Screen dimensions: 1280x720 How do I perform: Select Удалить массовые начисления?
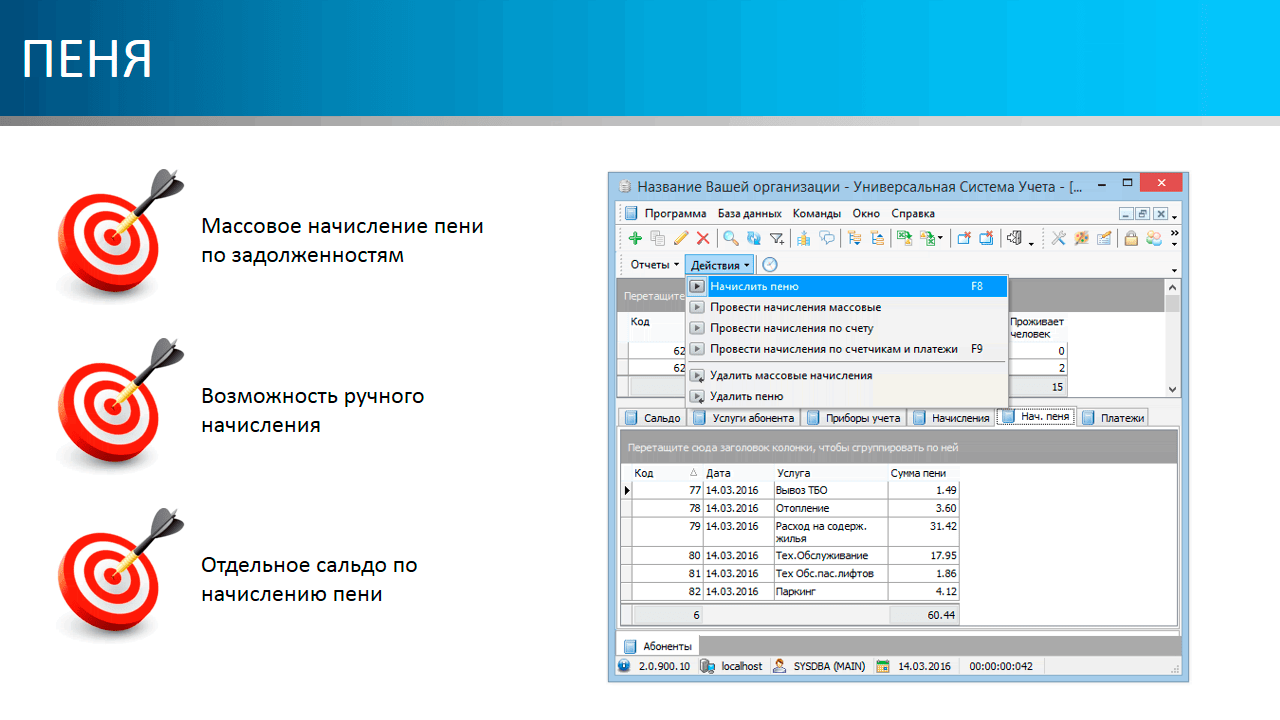pyautogui.click(x=847, y=375)
